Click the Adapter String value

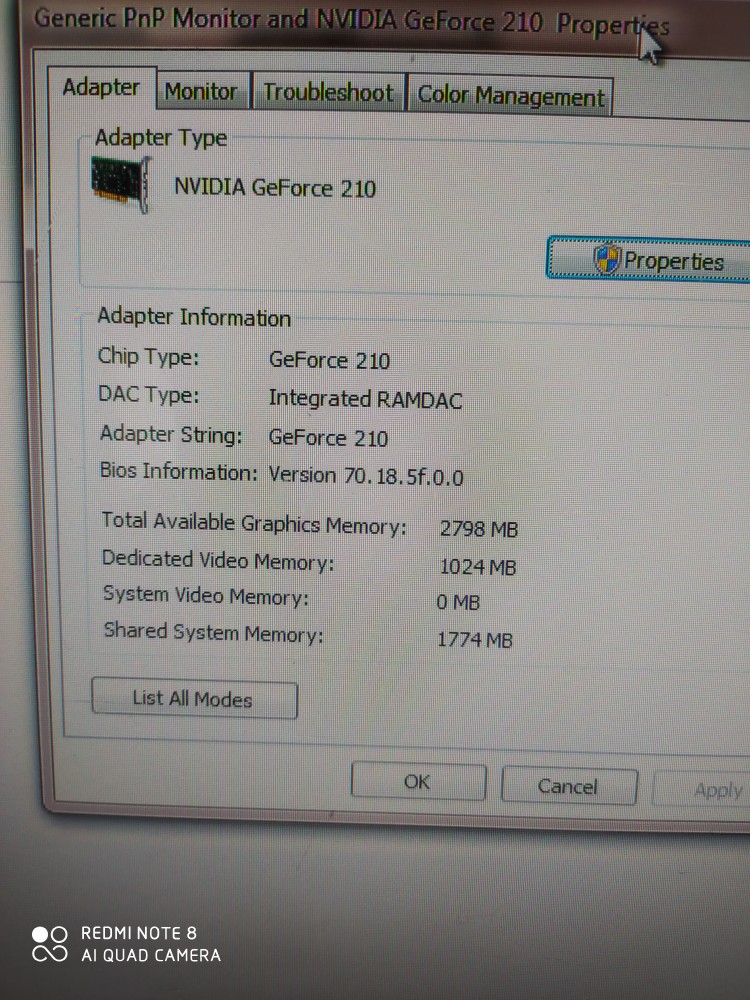(x=328, y=438)
